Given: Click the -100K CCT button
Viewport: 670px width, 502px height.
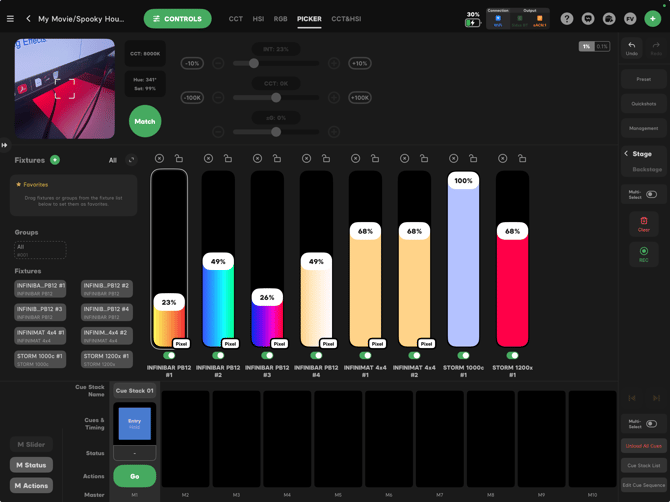Looking at the screenshot, I should (x=192, y=97).
